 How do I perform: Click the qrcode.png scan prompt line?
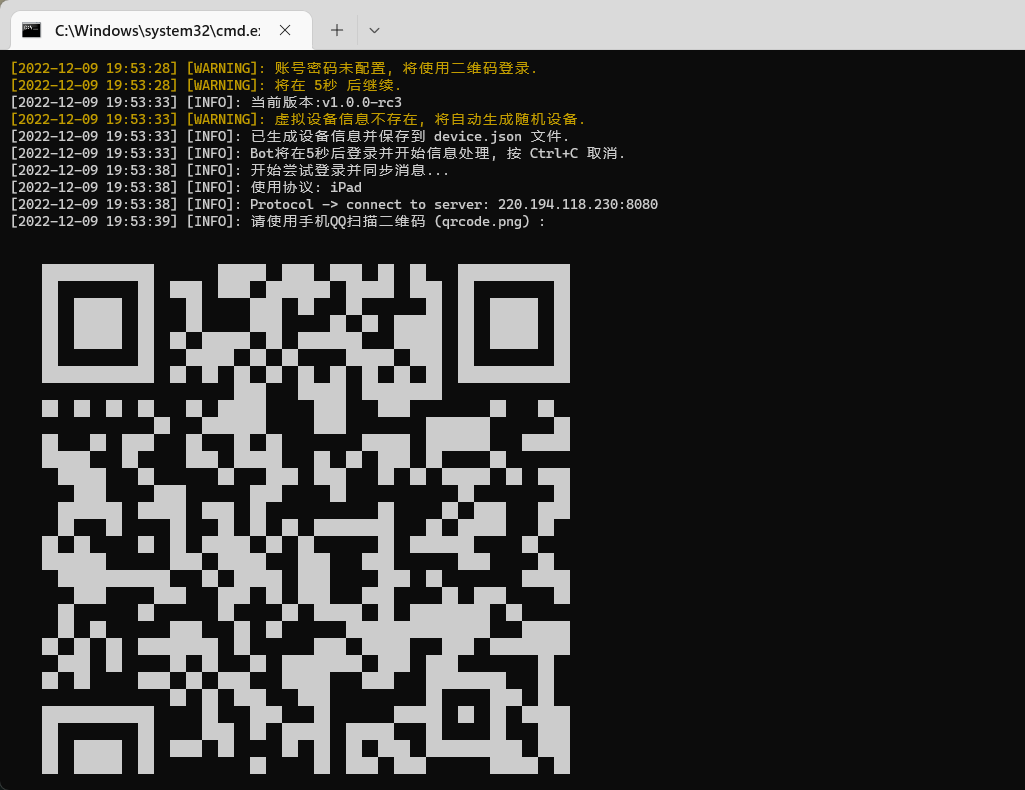pyautogui.click(x=278, y=221)
